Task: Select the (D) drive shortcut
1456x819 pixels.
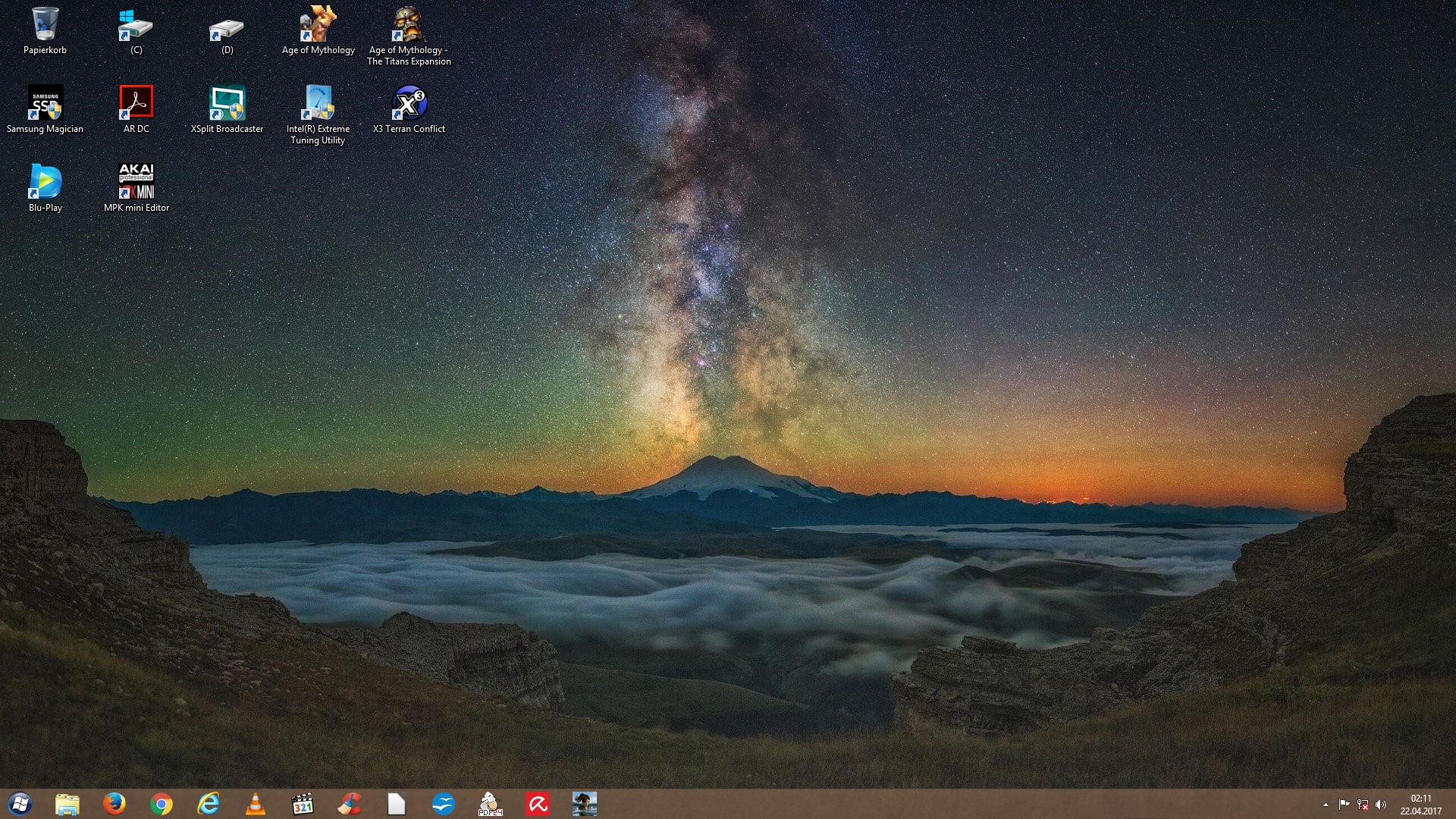Action: coord(227,30)
